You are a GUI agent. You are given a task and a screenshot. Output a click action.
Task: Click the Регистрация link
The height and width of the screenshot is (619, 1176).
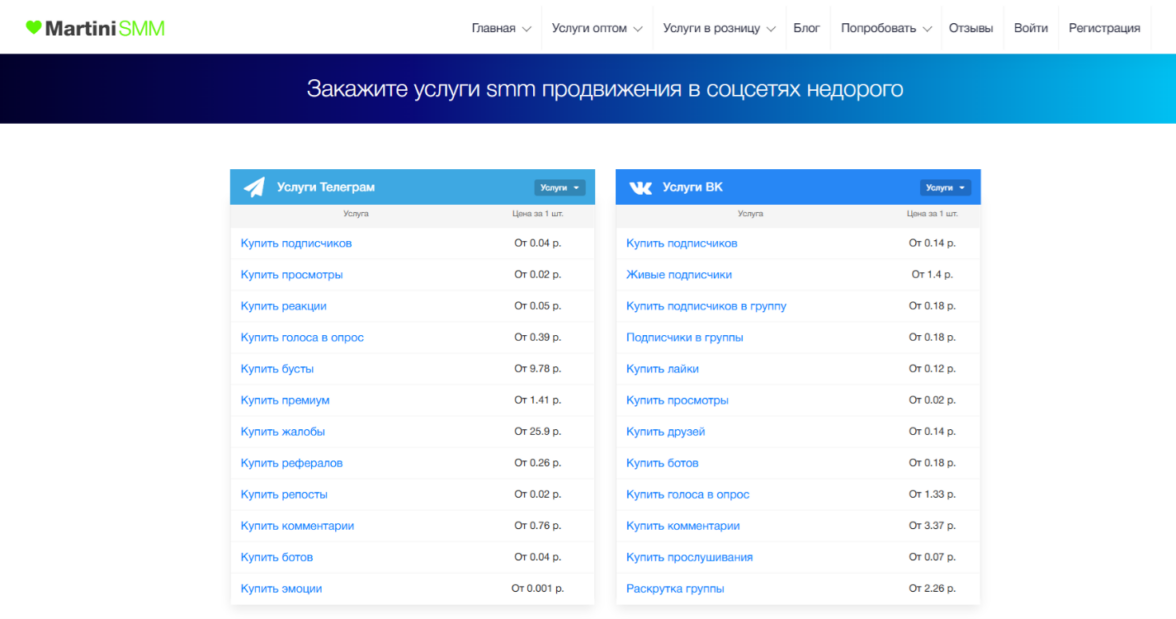pyautogui.click(x=1104, y=28)
